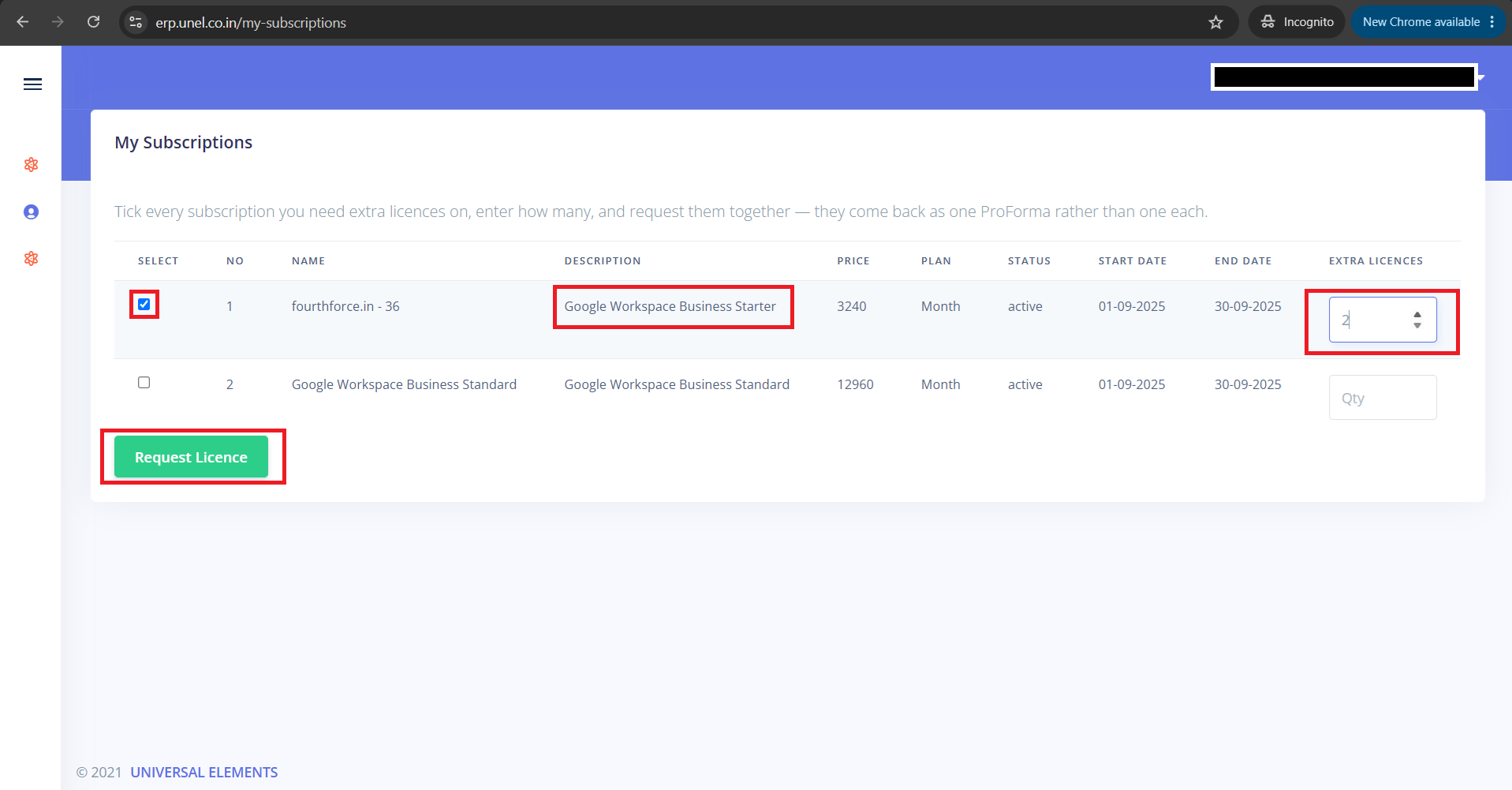Bookmark this page with the star
Screen dimensions: 1512x790
click(1215, 22)
